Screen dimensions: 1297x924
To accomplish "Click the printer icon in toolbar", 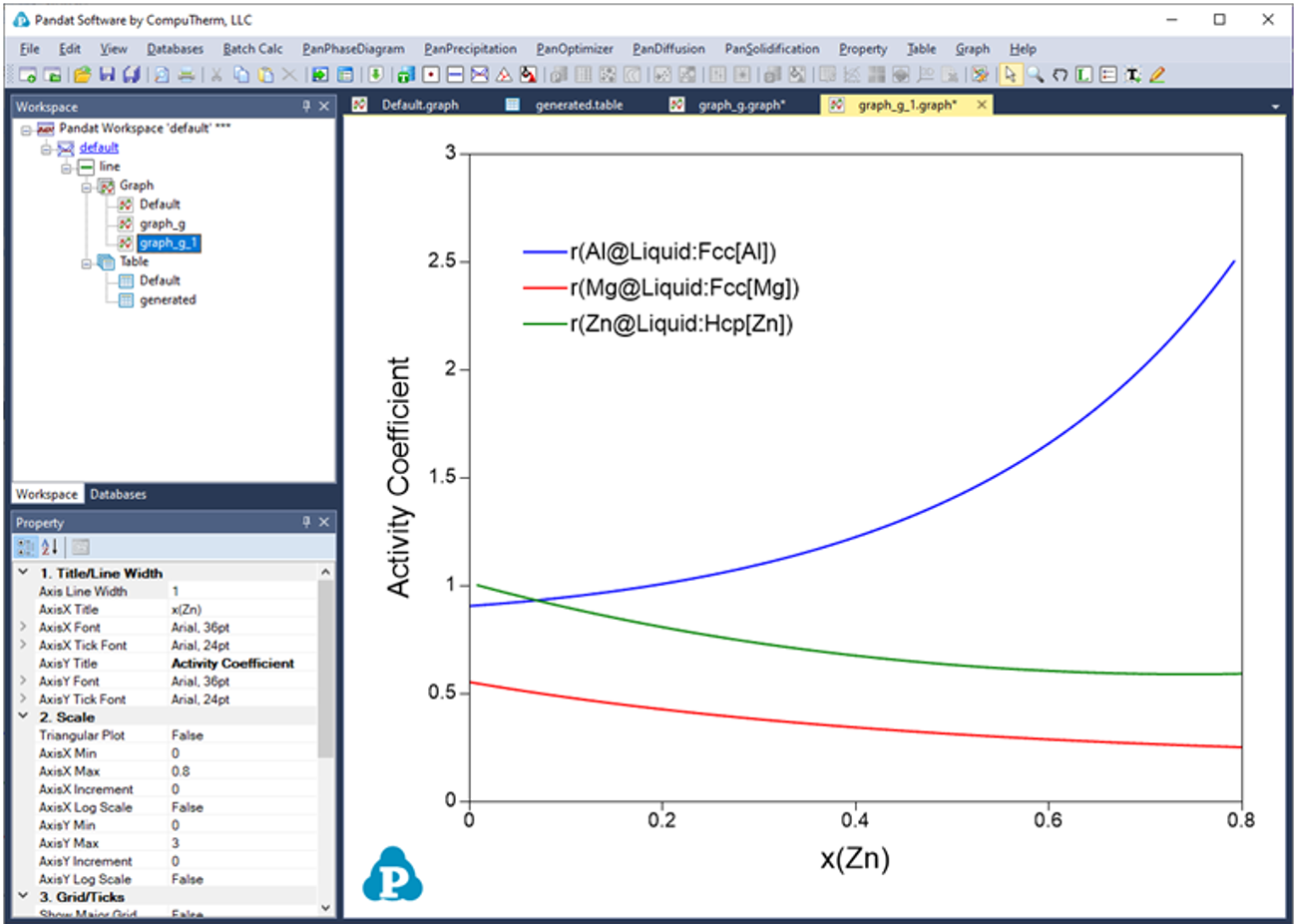I will tap(186, 75).
